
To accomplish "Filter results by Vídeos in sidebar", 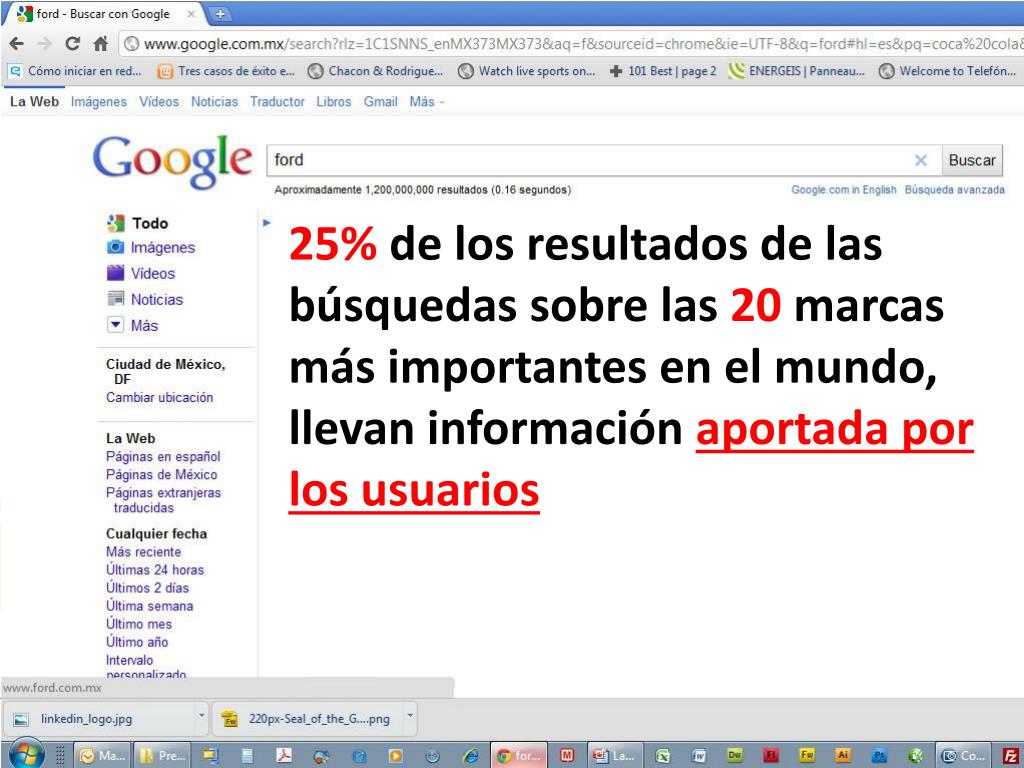I will pos(141,274).
